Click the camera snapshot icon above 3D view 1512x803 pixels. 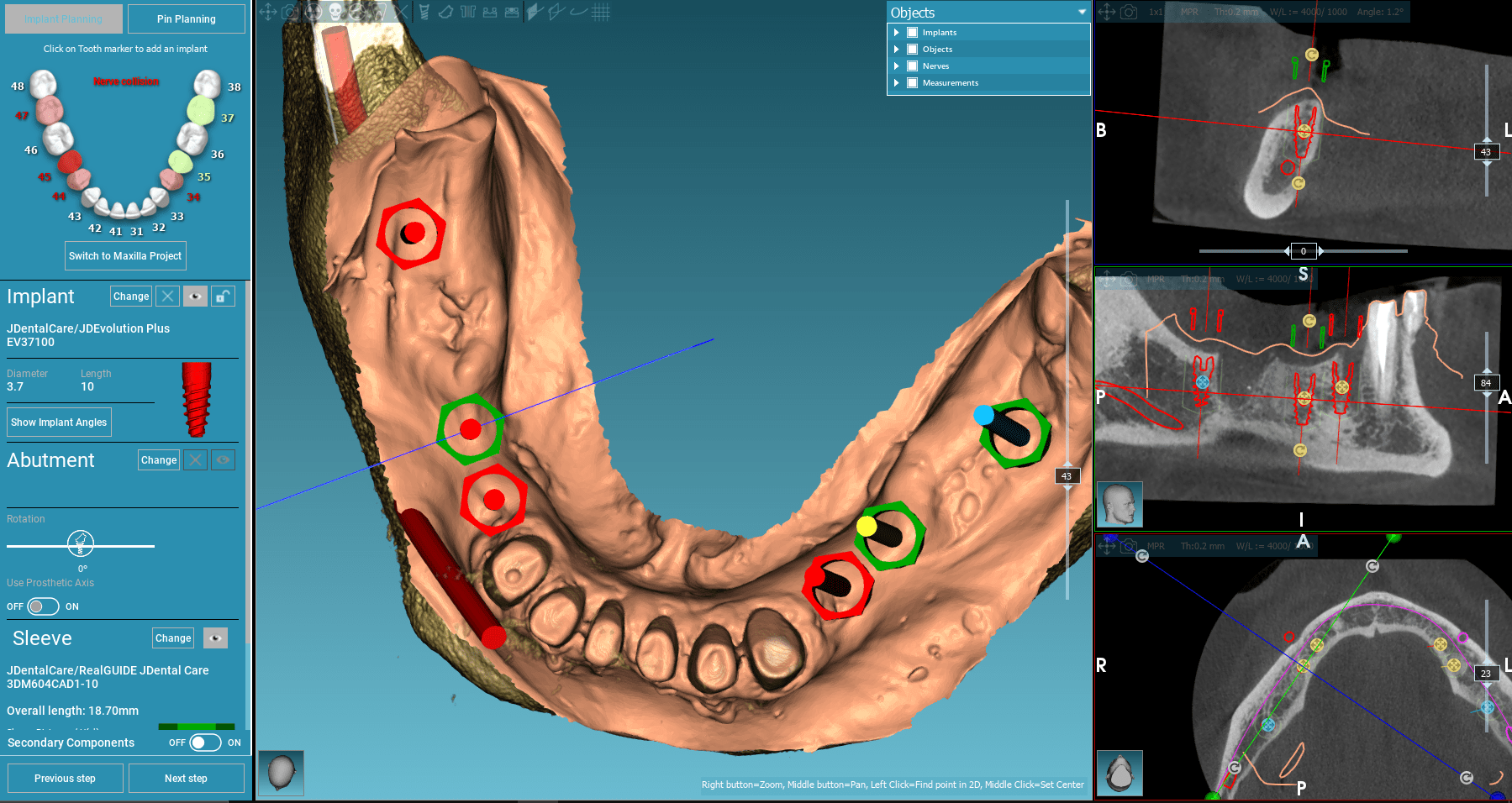tap(290, 12)
